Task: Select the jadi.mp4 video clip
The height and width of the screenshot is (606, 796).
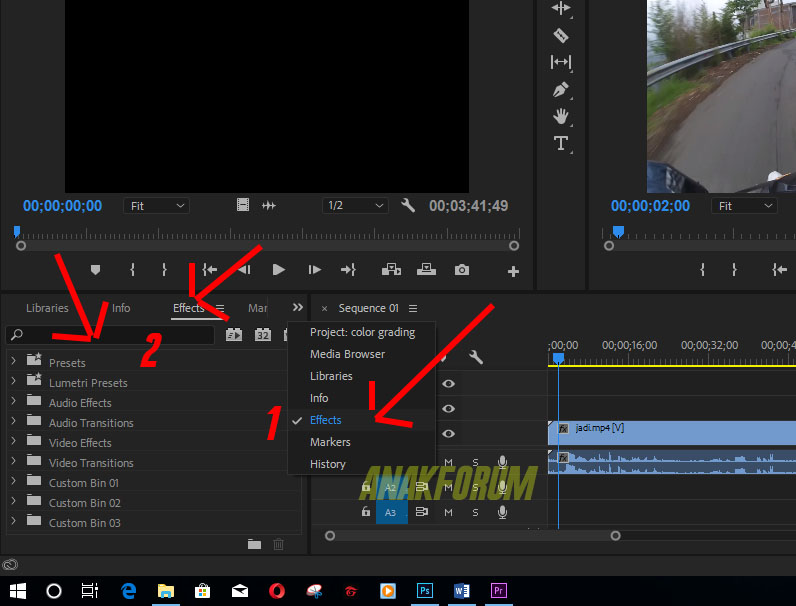Action: (672, 433)
